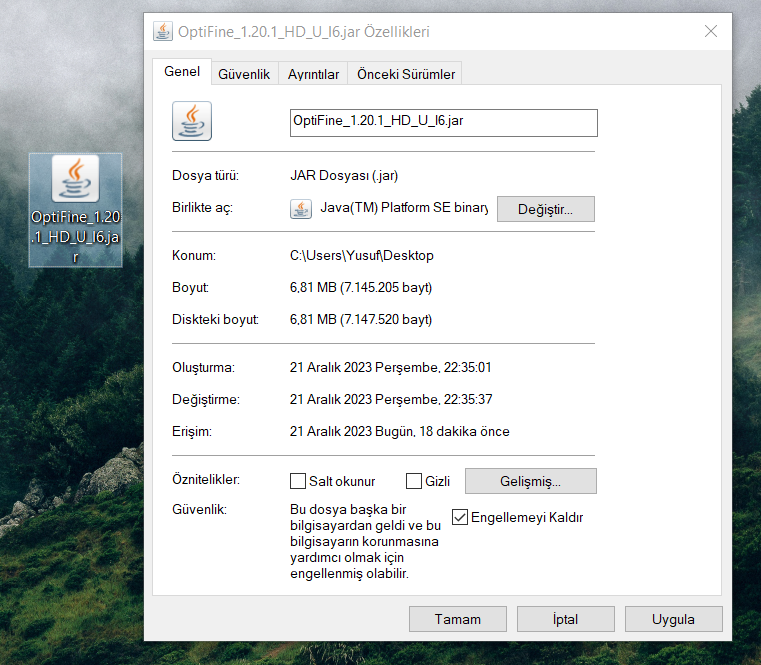
Task: Click the dialog title OptiFine_1.20.1_HD_U_I6.jar Özellikleri
Action: coord(304,32)
